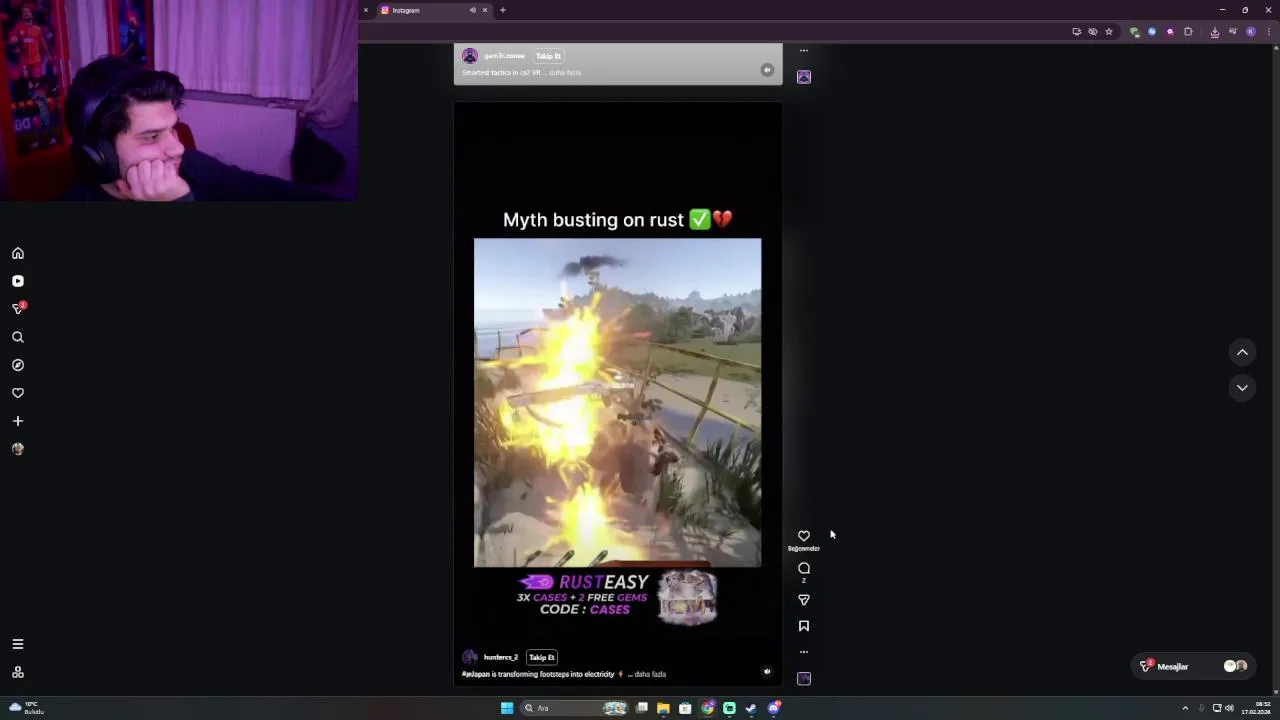1280x720 pixels.
Task: Open the browser three-dot menu
Action: pos(1269,32)
